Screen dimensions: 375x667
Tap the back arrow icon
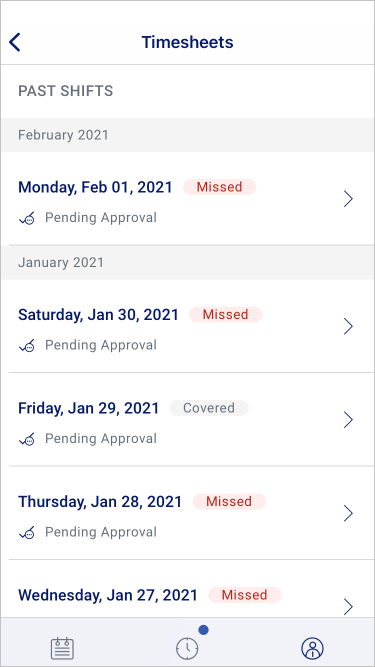pos(14,43)
